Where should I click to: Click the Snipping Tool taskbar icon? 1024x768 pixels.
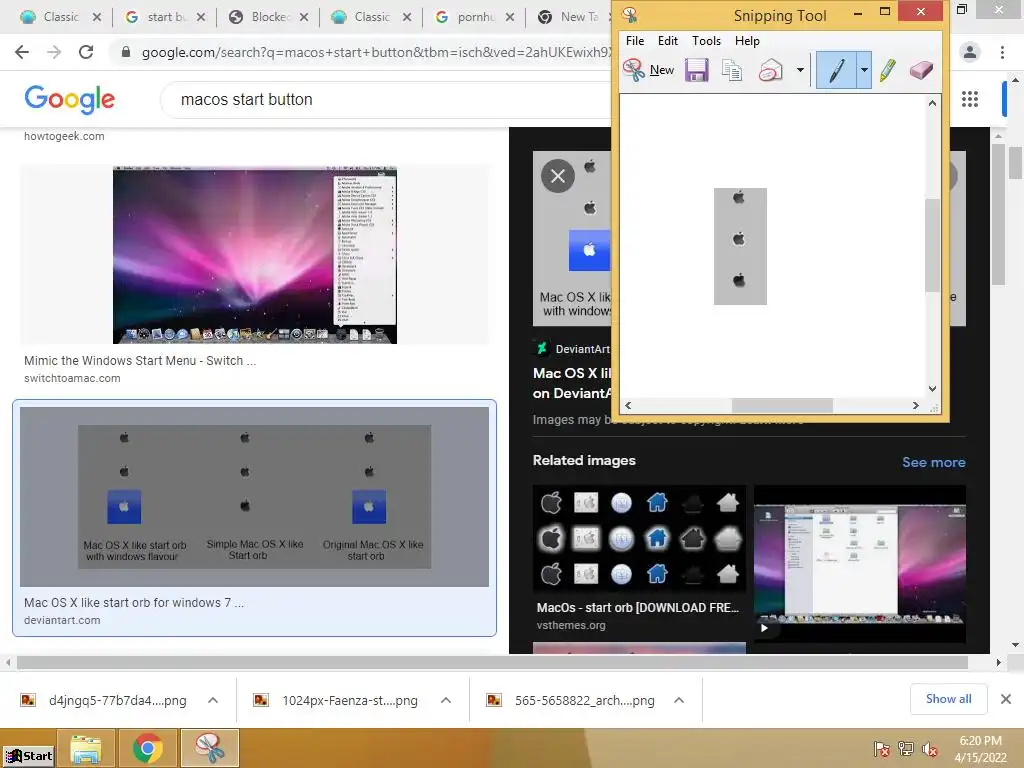[210, 748]
